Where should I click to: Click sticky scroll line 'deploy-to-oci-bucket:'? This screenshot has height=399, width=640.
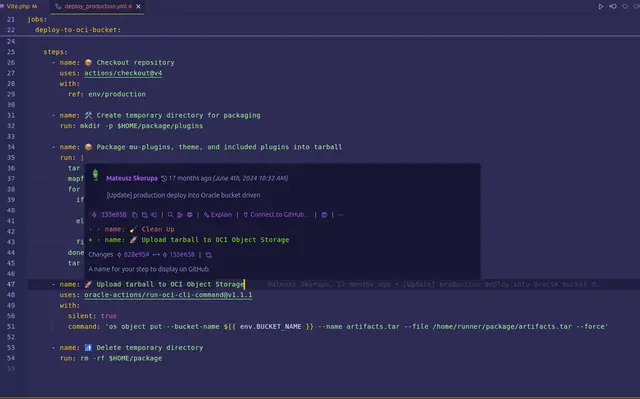point(78,30)
